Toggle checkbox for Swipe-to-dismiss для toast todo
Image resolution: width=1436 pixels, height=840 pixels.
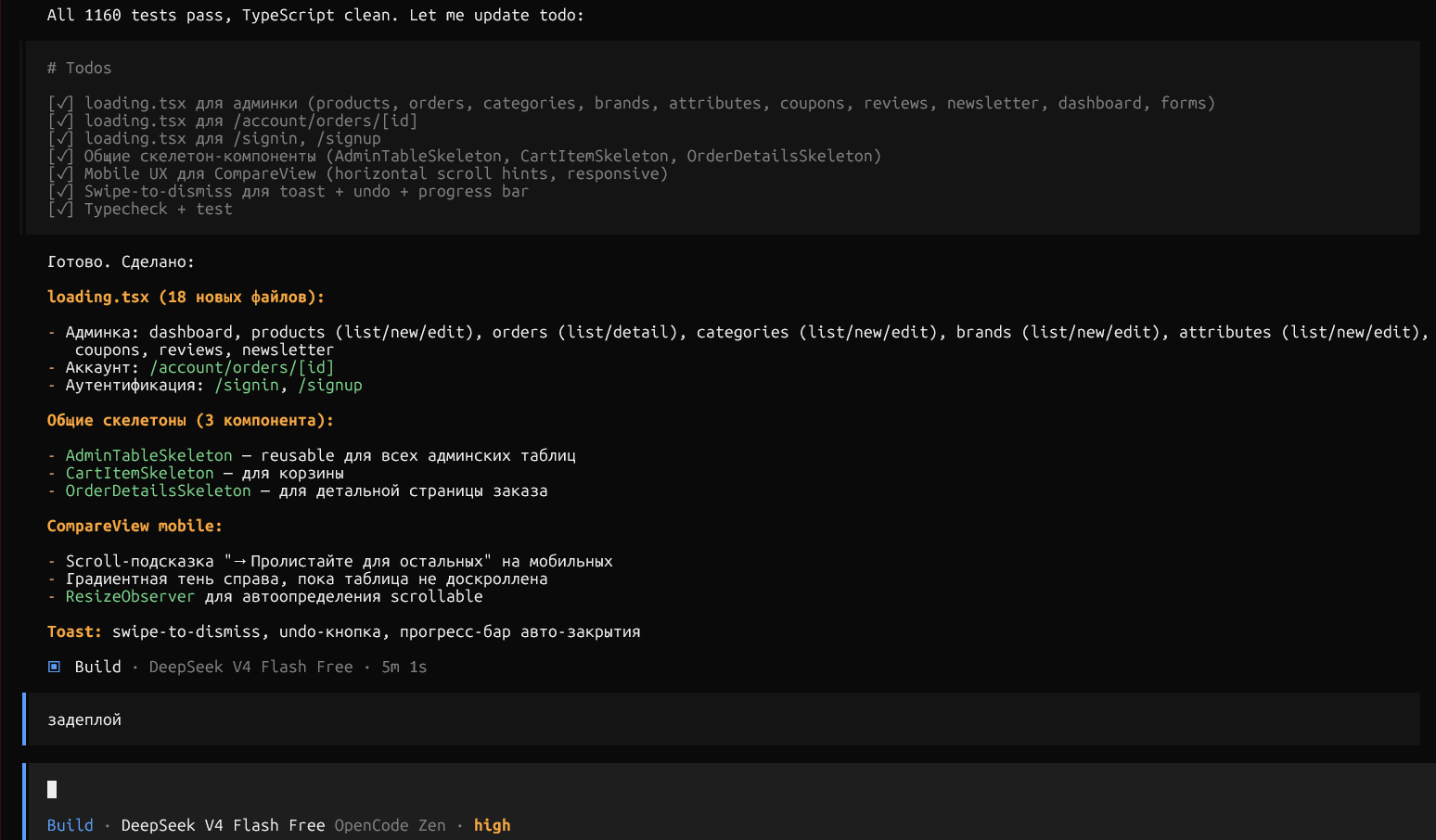(x=61, y=191)
